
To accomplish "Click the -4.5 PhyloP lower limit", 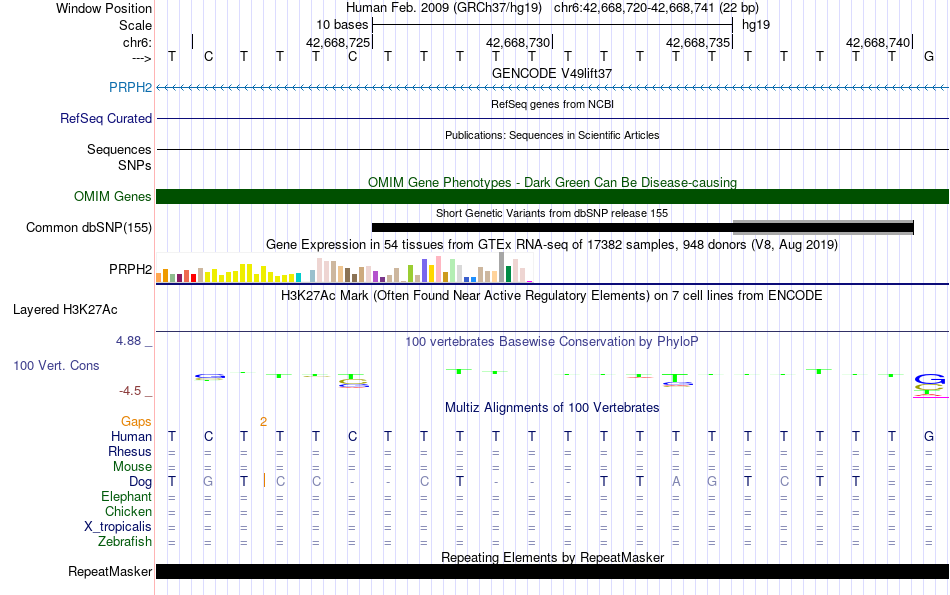I will 130,391.
